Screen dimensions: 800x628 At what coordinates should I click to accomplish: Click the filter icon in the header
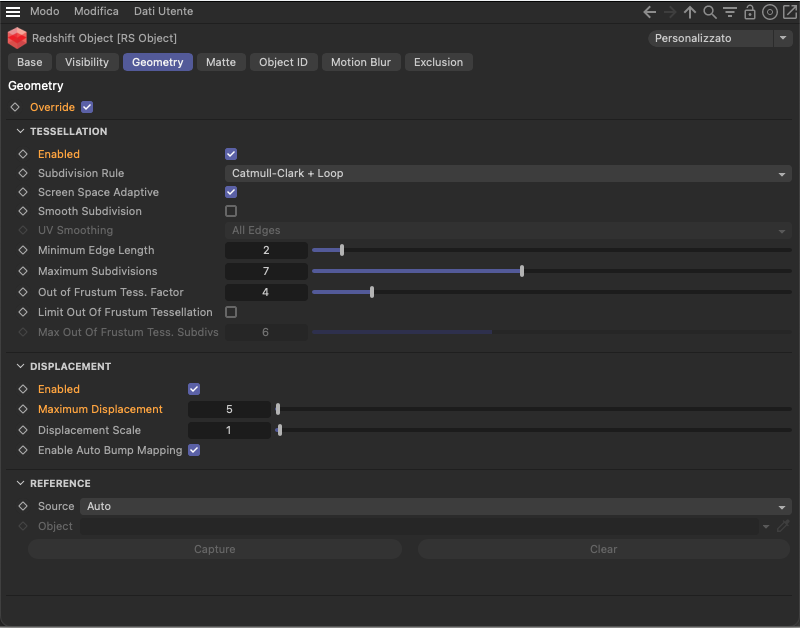pyautogui.click(x=730, y=12)
